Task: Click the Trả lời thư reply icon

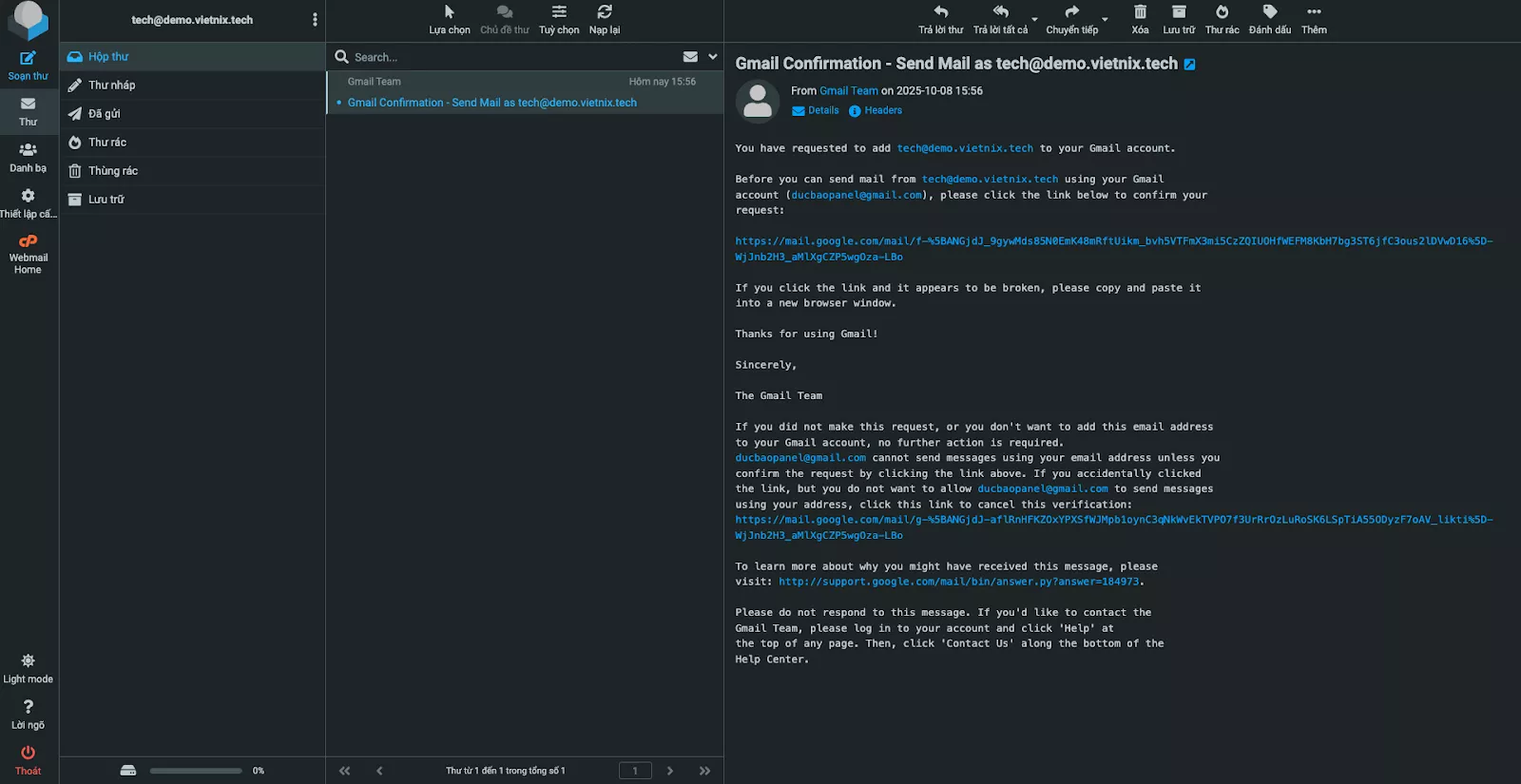Action: tap(940, 12)
